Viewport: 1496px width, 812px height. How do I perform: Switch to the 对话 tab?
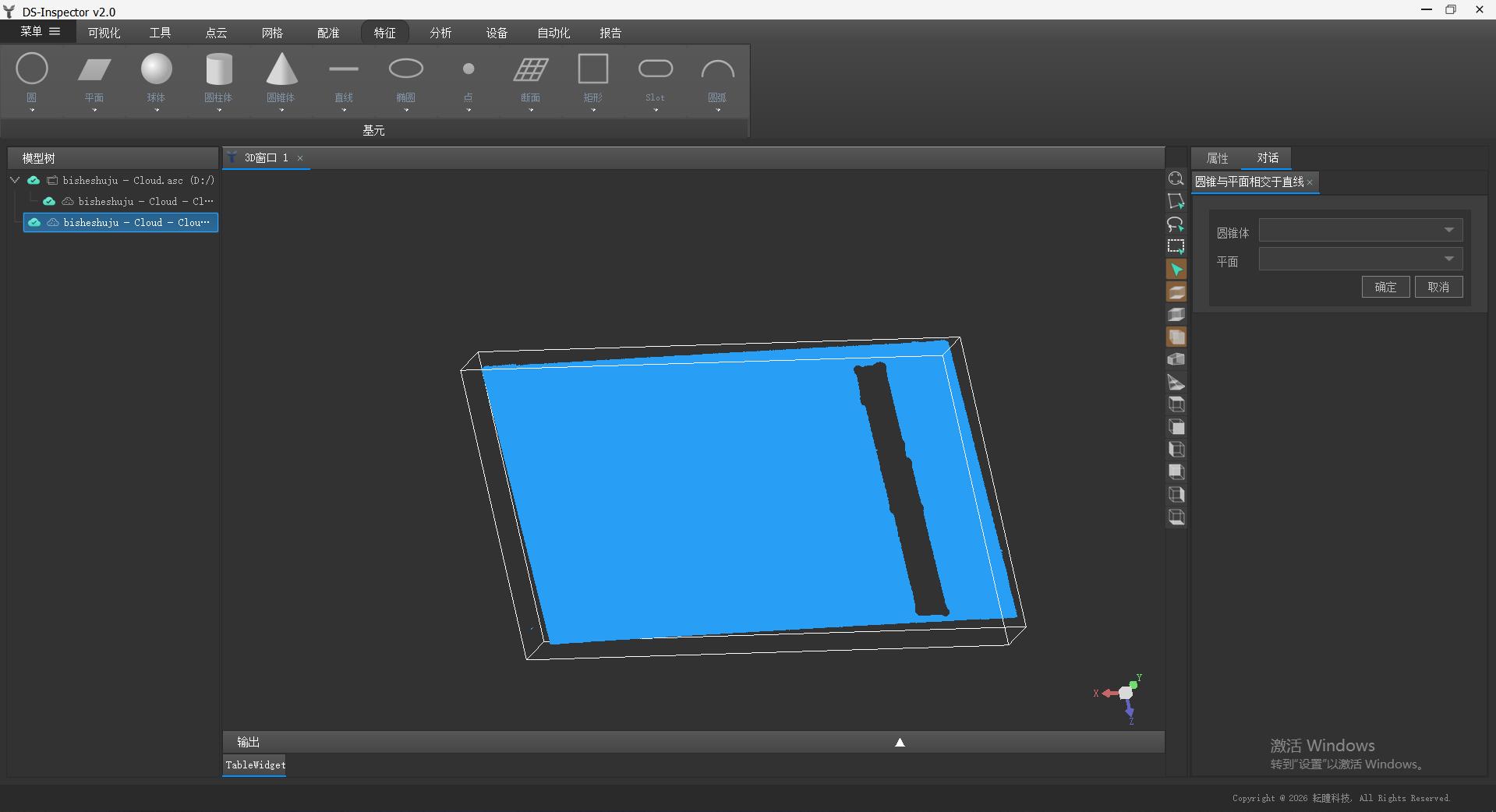coord(1268,158)
